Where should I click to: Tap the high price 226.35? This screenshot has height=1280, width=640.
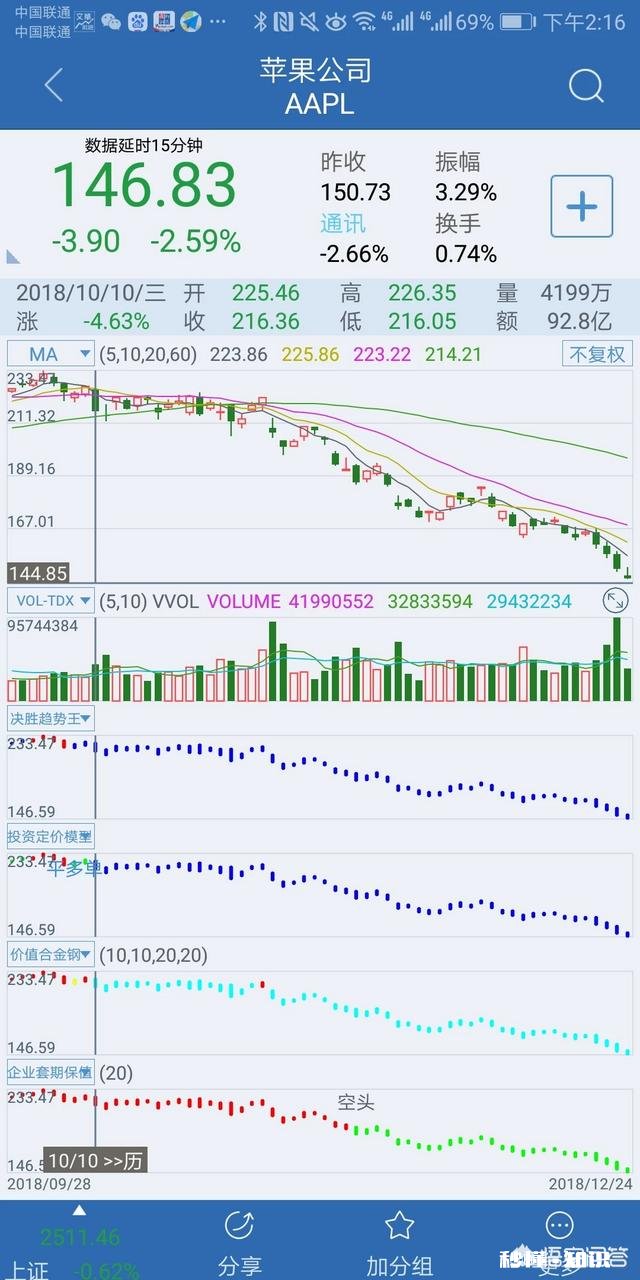click(422, 293)
